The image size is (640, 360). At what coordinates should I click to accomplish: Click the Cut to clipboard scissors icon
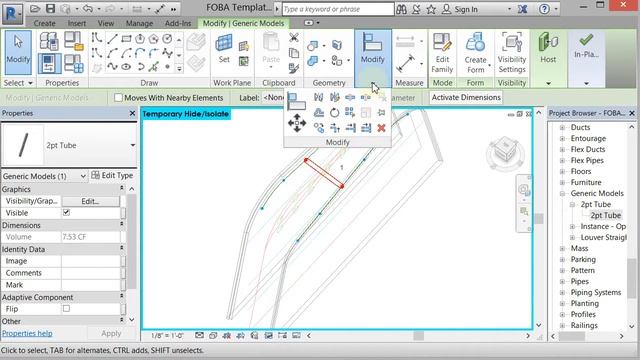[x=293, y=38]
